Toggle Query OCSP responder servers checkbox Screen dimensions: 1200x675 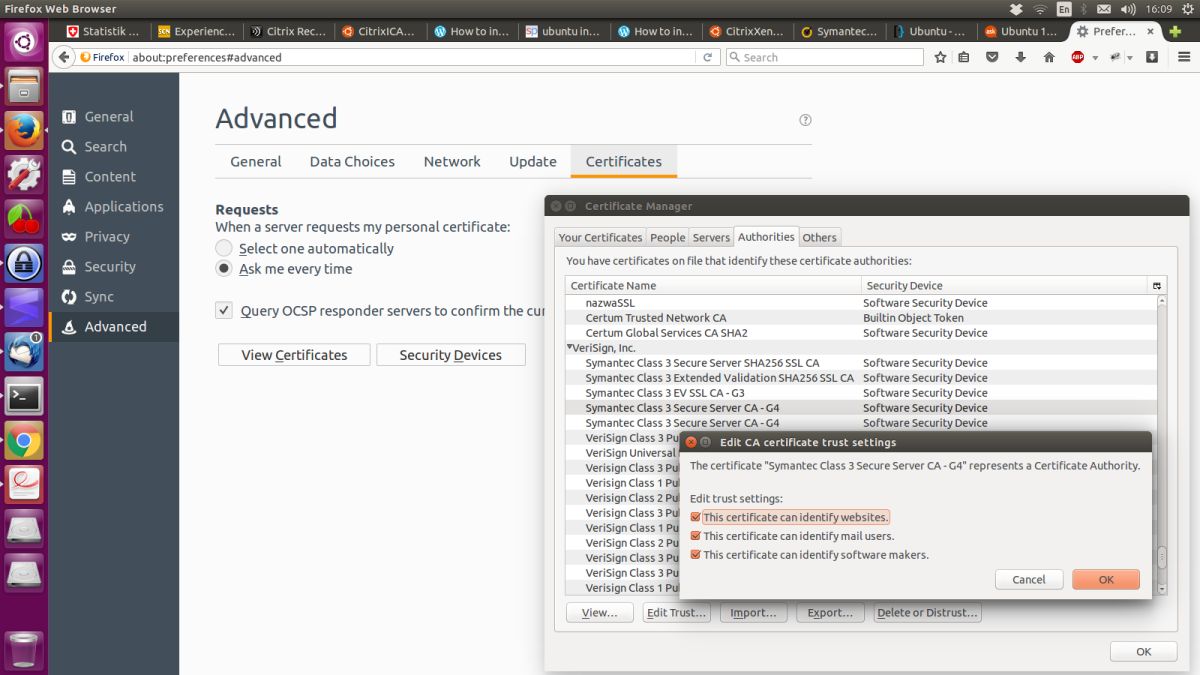[224, 311]
